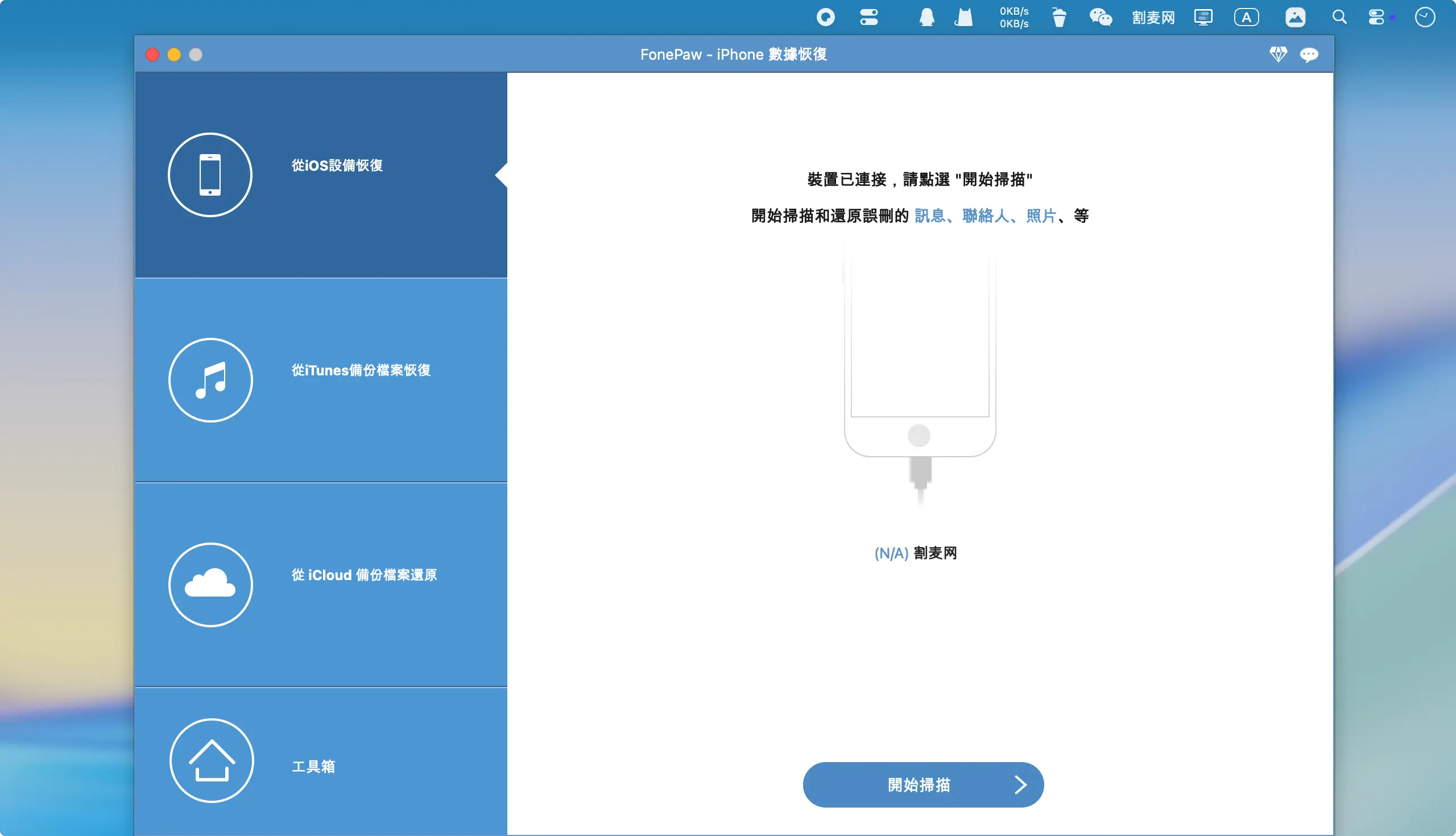Click the iTunes music note icon
This screenshot has width=1456, height=836.
coord(210,380)
